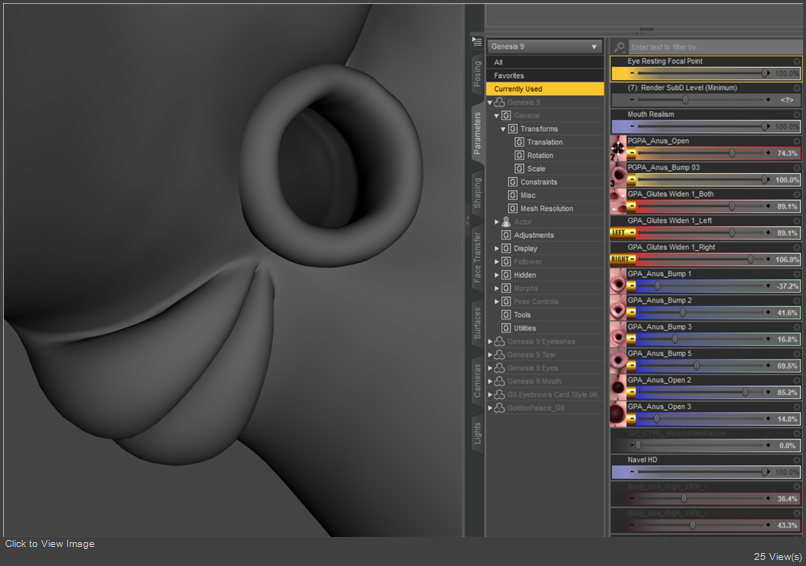Open the pane options menu icon

(477, 42)
